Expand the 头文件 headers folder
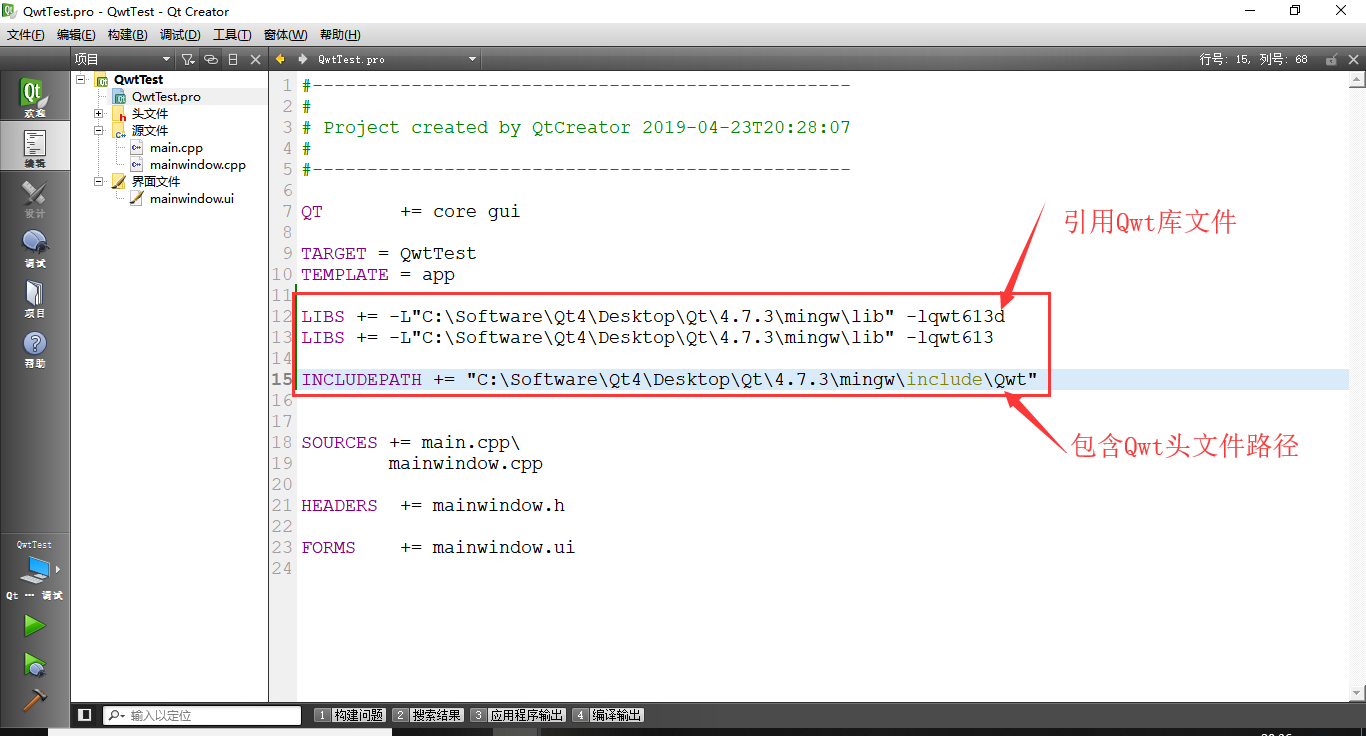Image resolution: width=1366 pixels, height=736 pixels. [x=99, y=113]
